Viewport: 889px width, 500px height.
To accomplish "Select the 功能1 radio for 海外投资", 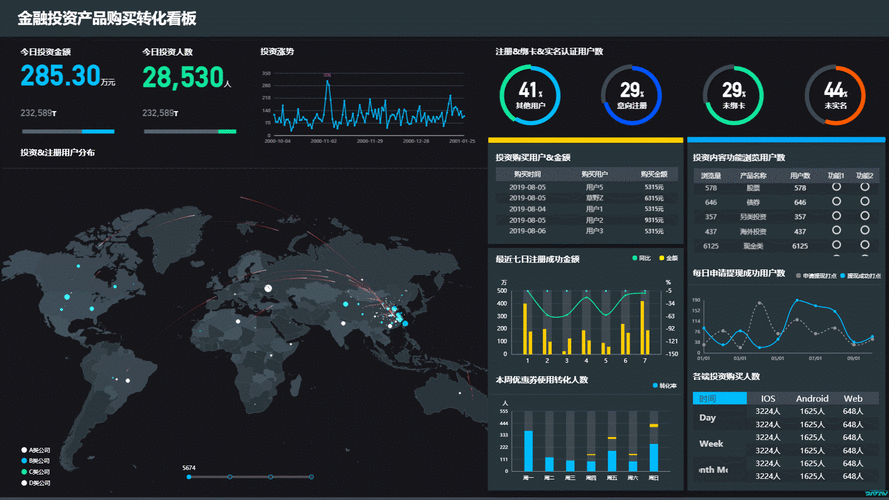I will (x=836, y=230).
